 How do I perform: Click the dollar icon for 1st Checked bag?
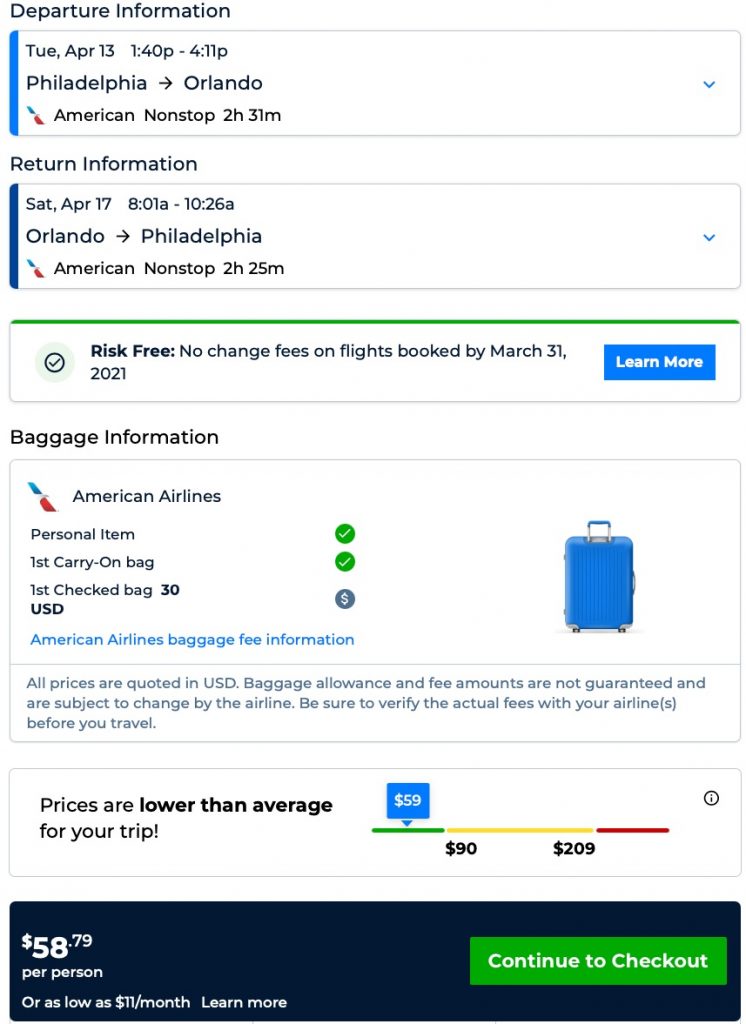pos(345,599)
